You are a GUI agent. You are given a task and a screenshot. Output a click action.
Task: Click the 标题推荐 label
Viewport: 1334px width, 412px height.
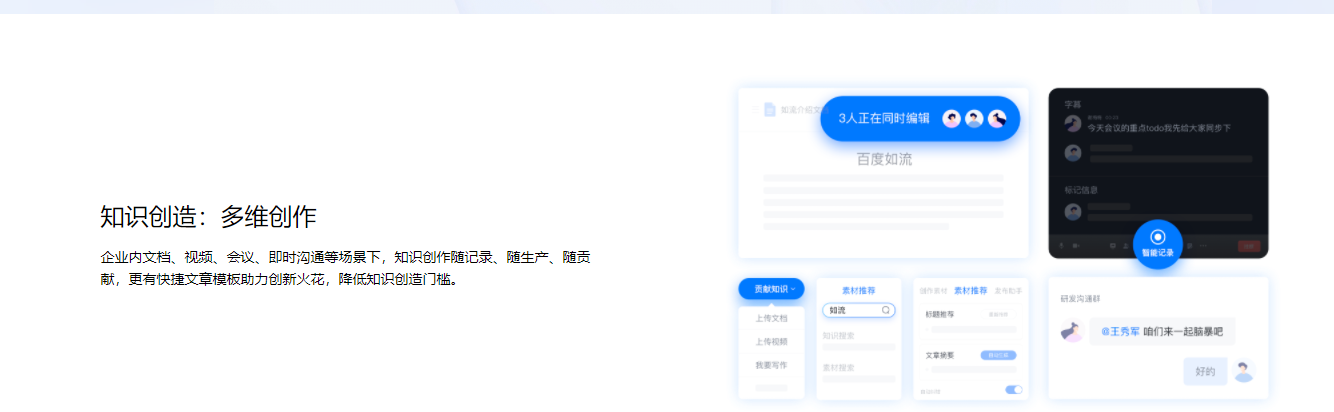coord(941,314)
